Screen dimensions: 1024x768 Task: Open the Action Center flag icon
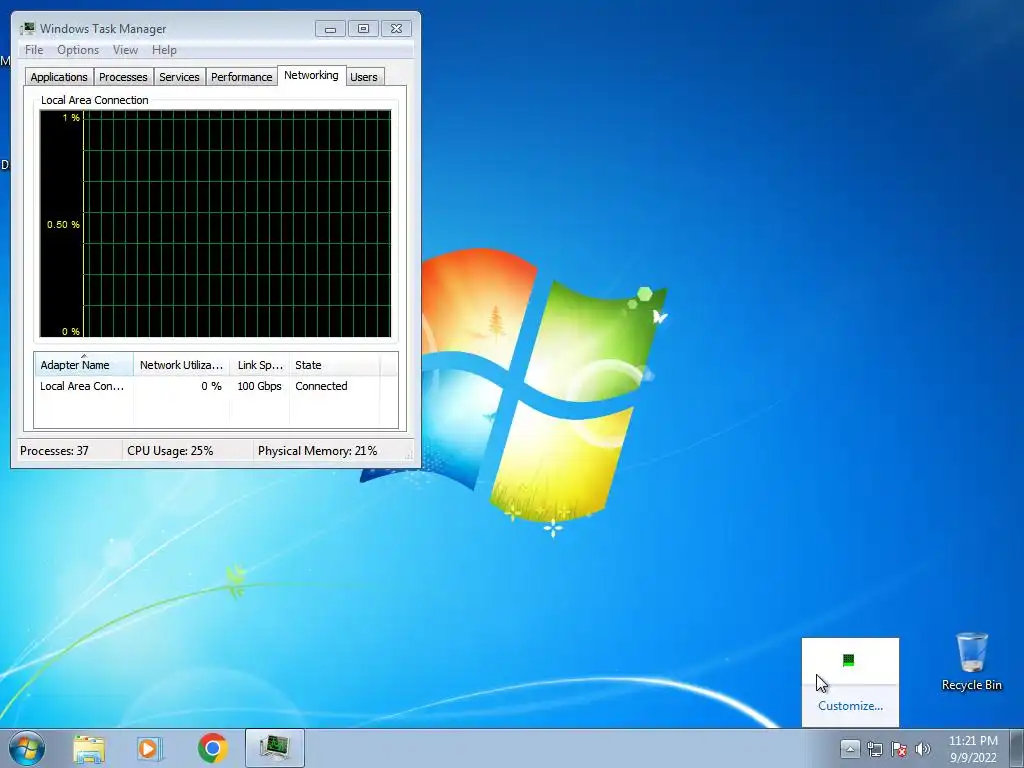click(x=899, y=749)
